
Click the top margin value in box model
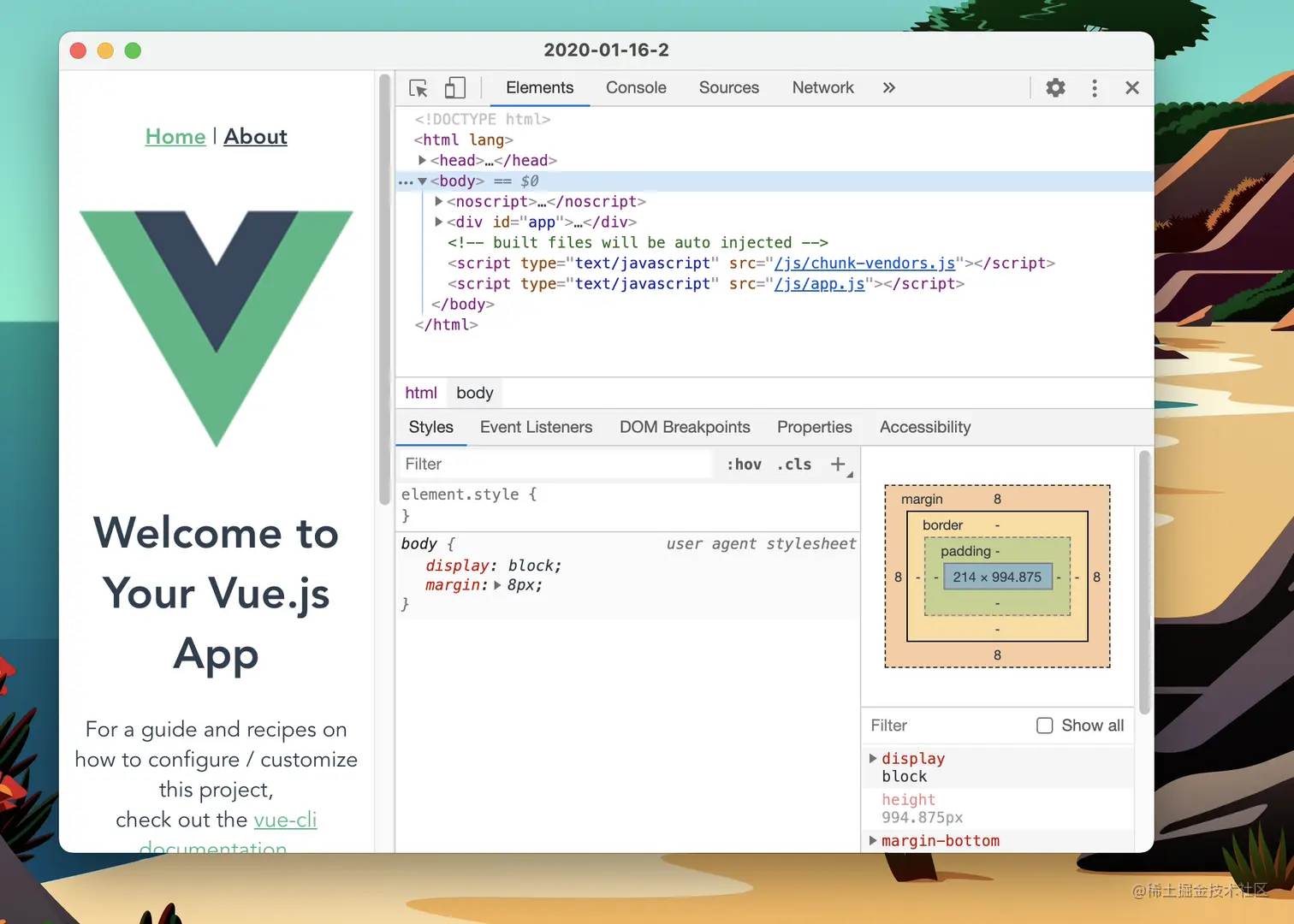coord(997,499)
